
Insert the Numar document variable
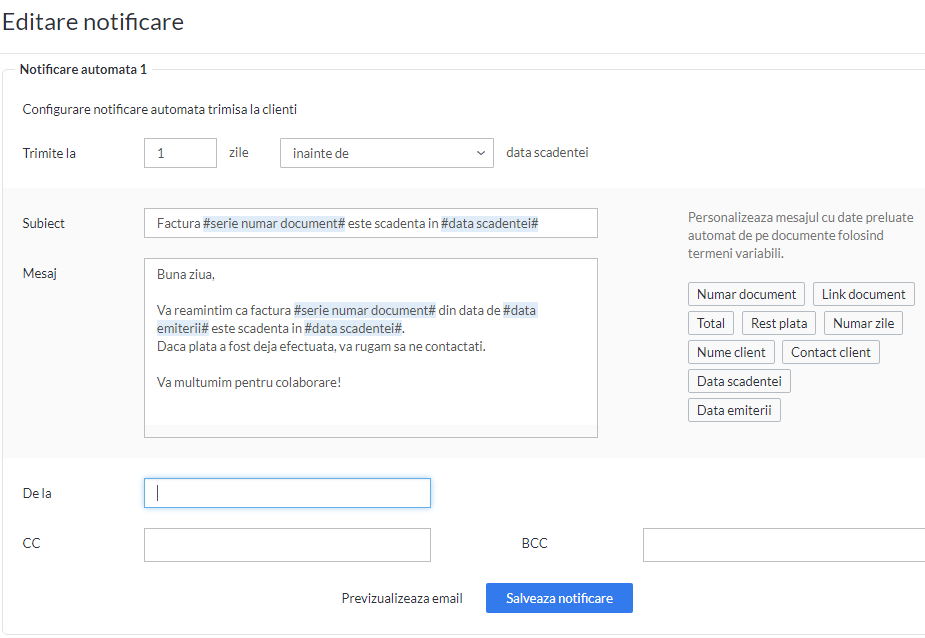(x=746, y=294)
